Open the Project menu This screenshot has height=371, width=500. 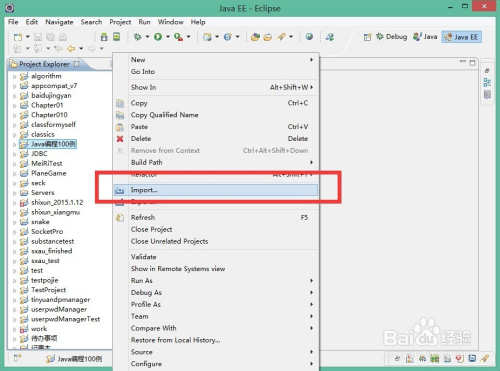coord(120,22)
